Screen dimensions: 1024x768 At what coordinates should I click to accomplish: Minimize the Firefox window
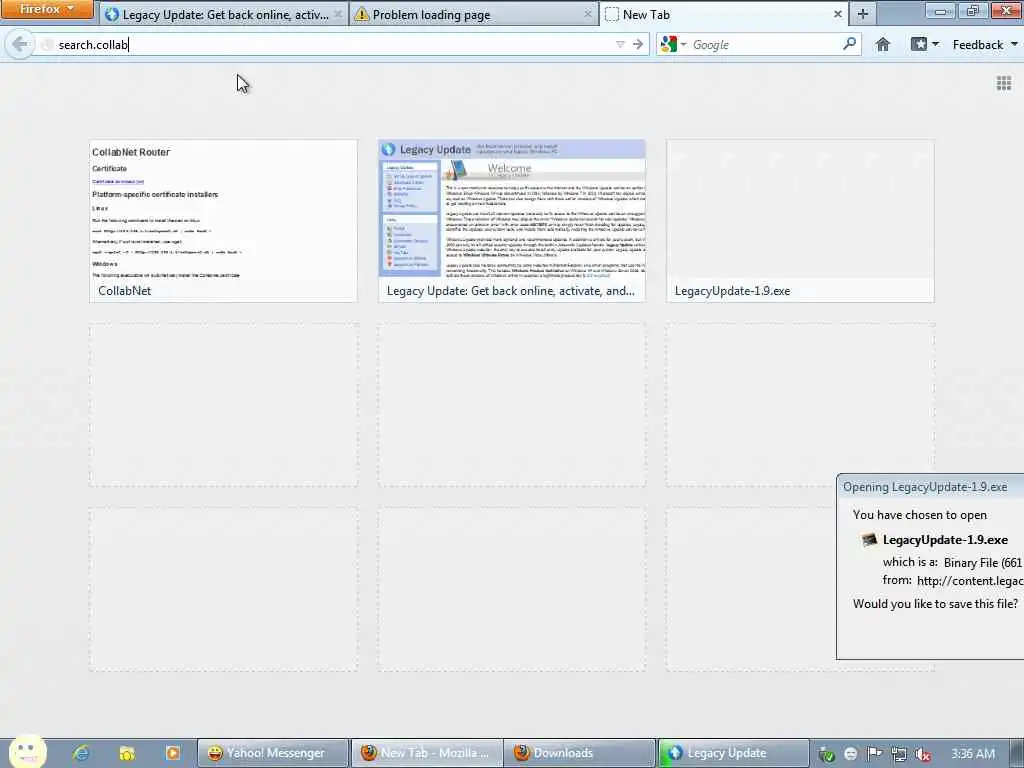coord(940,10)
